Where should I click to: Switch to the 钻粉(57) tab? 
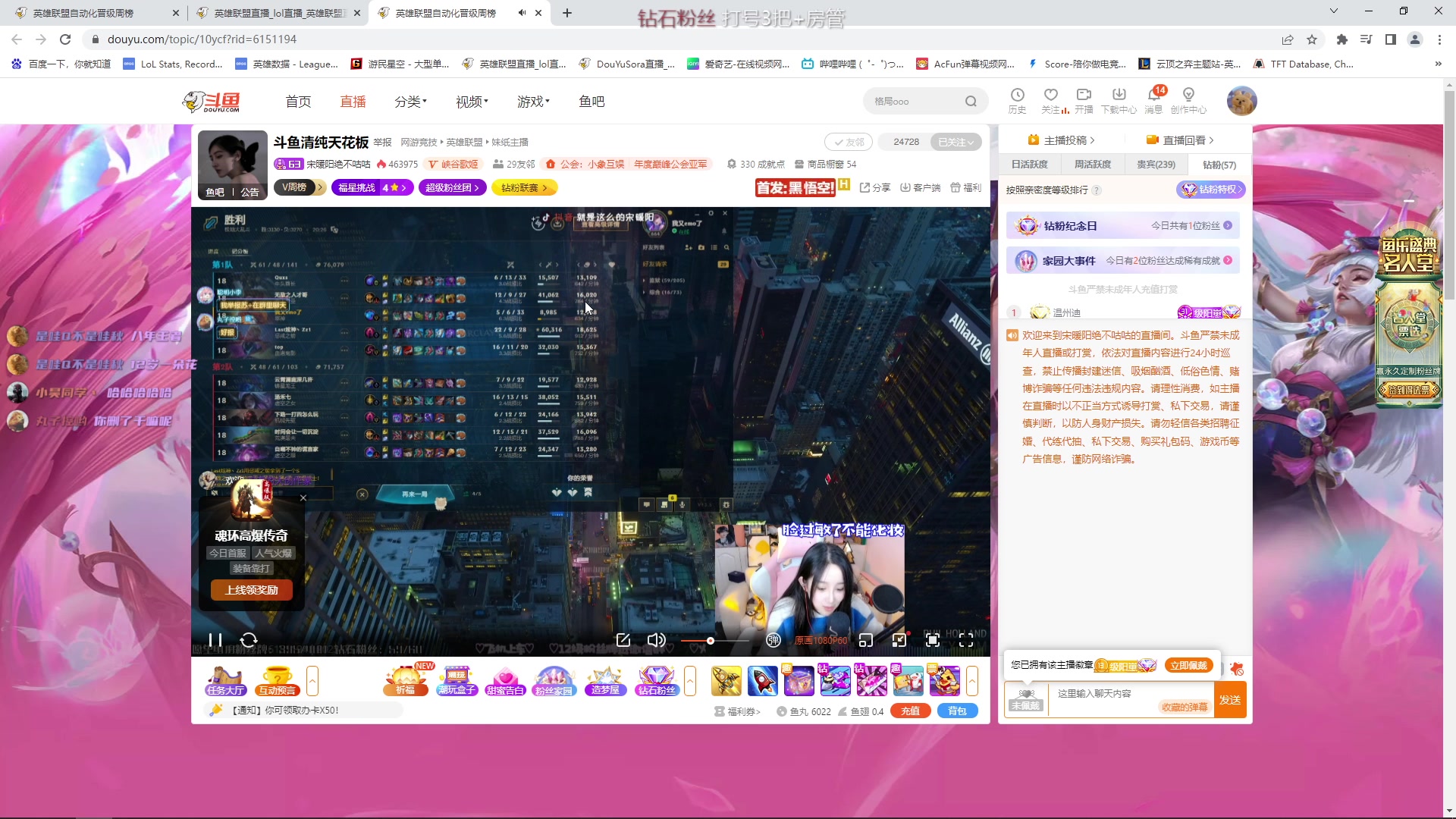[x=1219, y=165]
